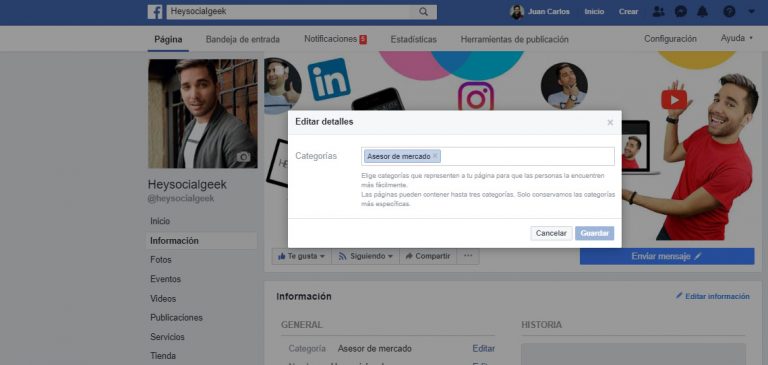Click Crear in top bar
The height and width of the screenshot is (365, 768).
coord(628,12)
